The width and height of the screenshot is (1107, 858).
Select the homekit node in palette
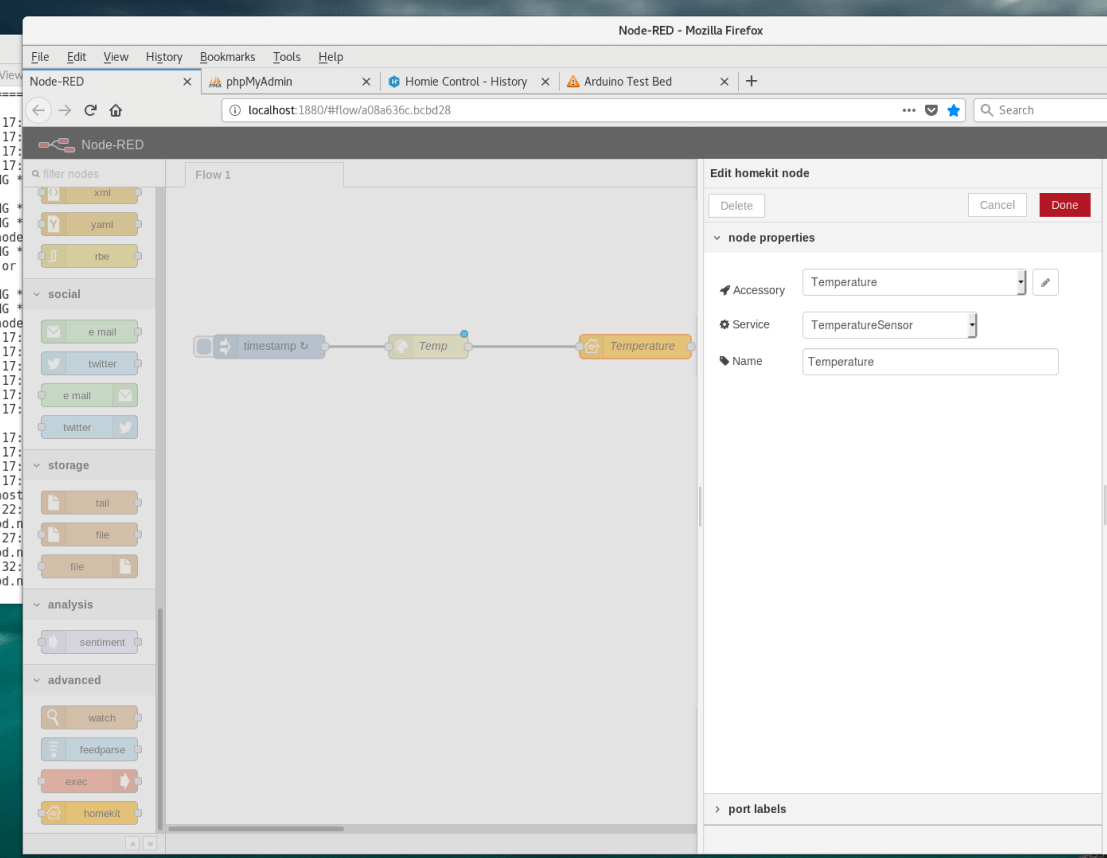click(x=90, y=814)
